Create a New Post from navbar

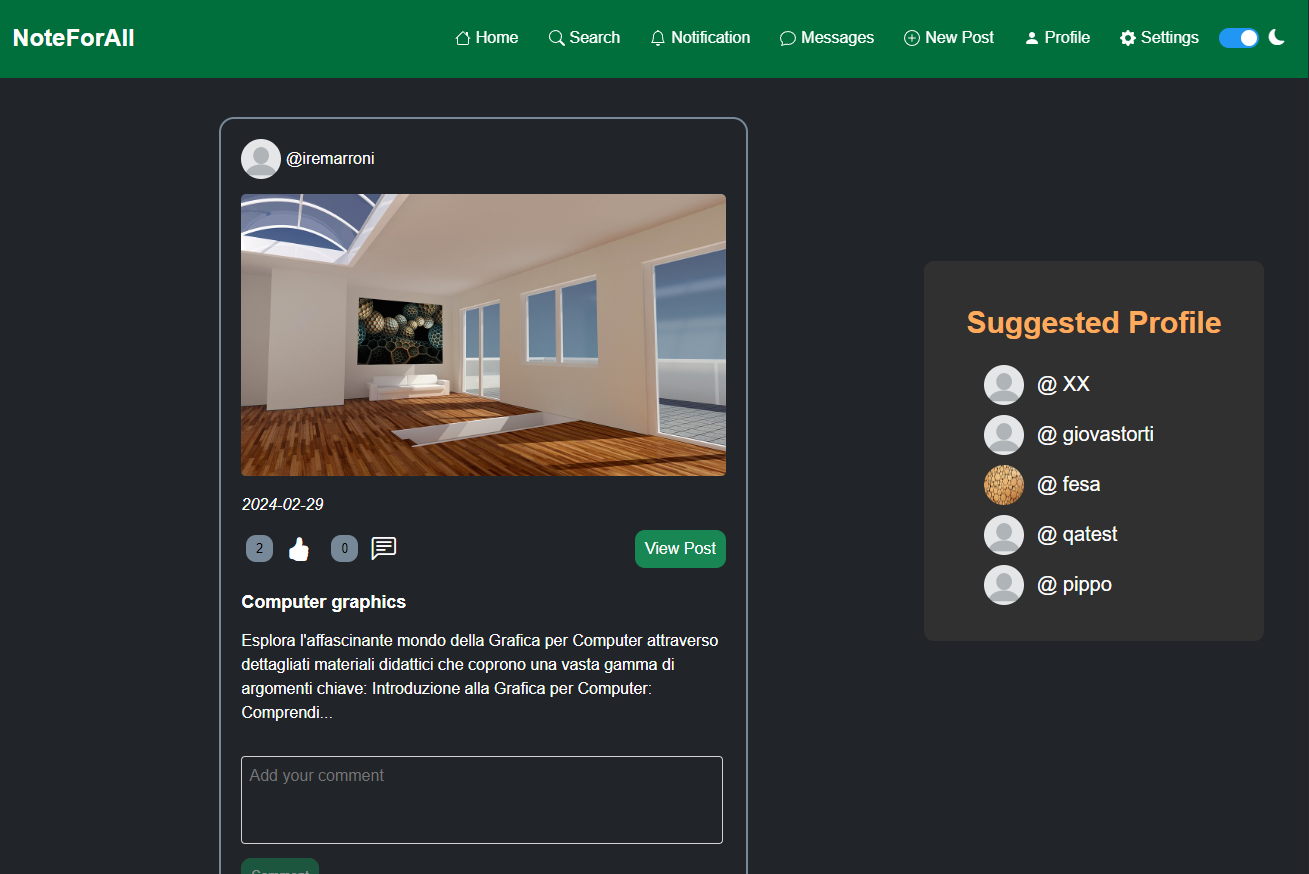click(x=949, y=38)
